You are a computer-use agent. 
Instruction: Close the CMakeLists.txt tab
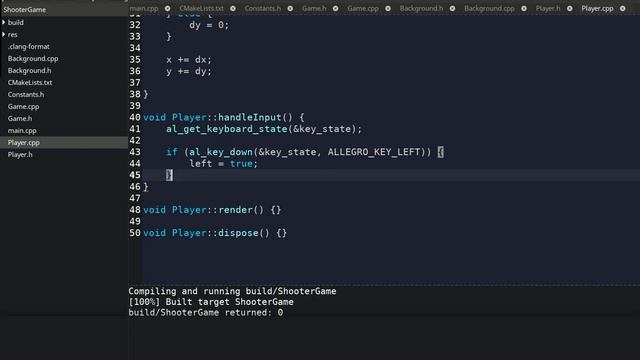click(233, 9)
